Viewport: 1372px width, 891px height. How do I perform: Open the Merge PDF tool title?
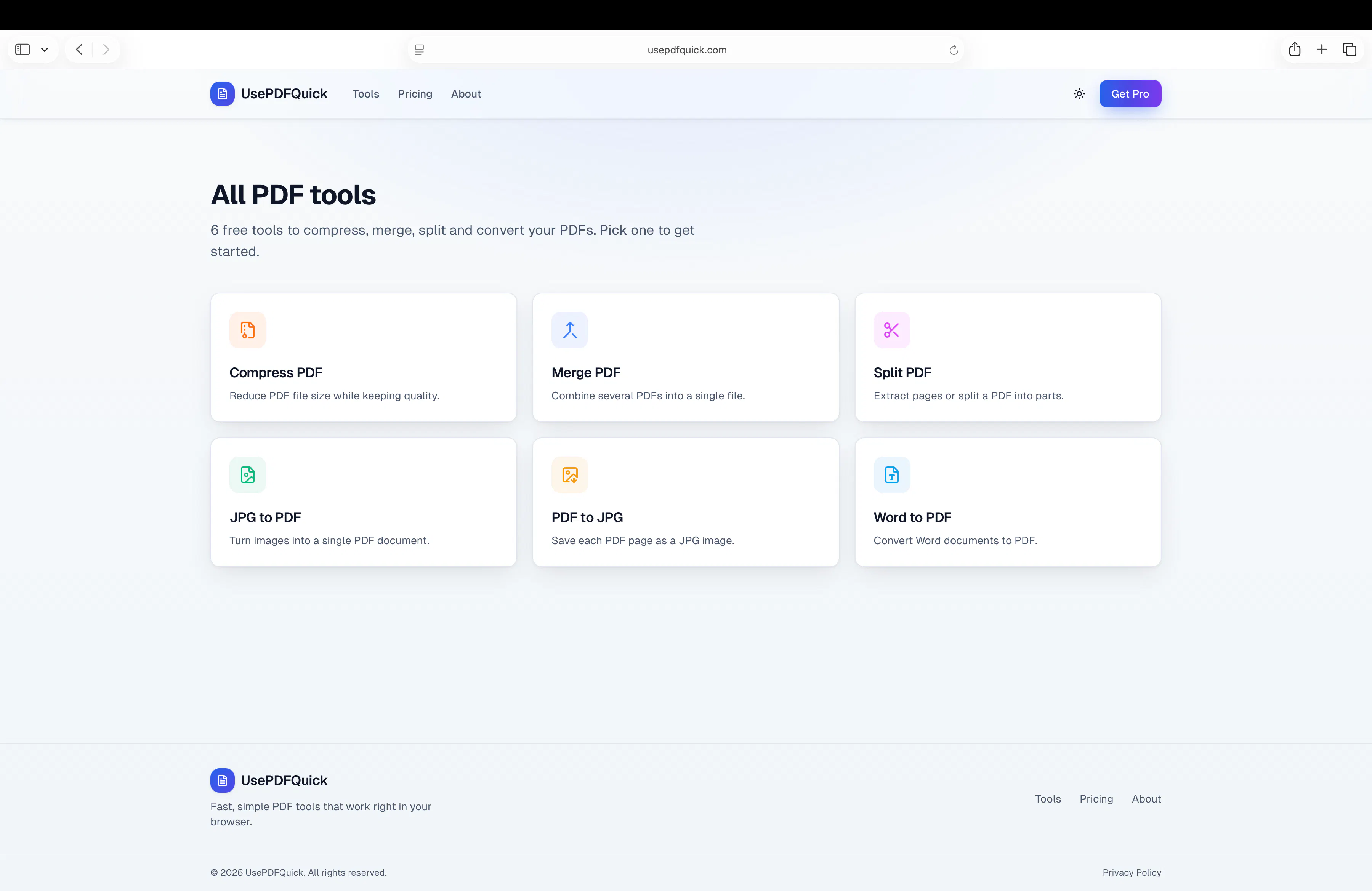coord(586,372)
